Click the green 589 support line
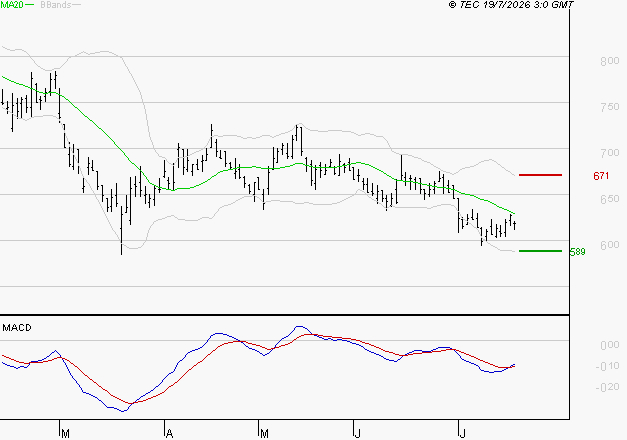627x440 pixels. point(540,251)
